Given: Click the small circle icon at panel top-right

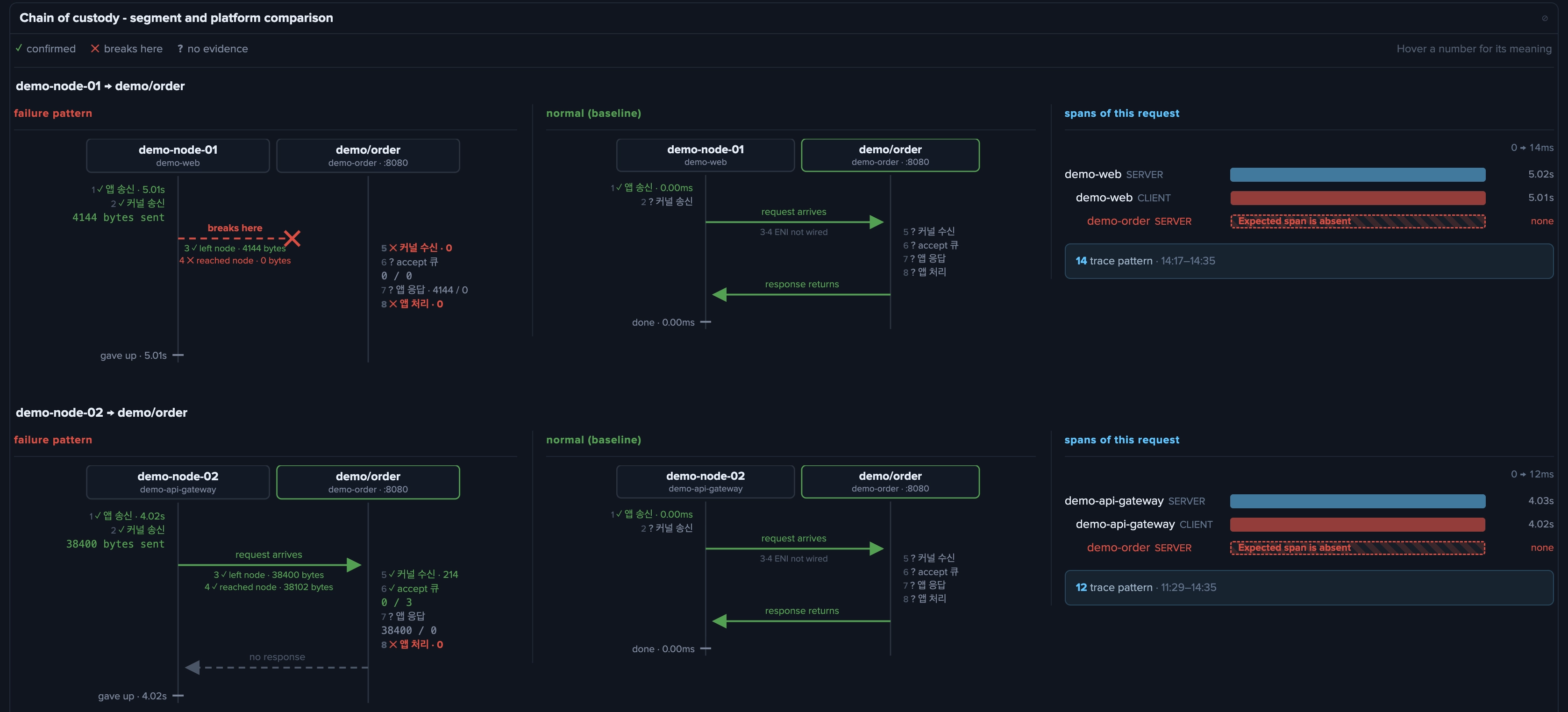Looking at the screenshot, I should (x=1544, y=18).
